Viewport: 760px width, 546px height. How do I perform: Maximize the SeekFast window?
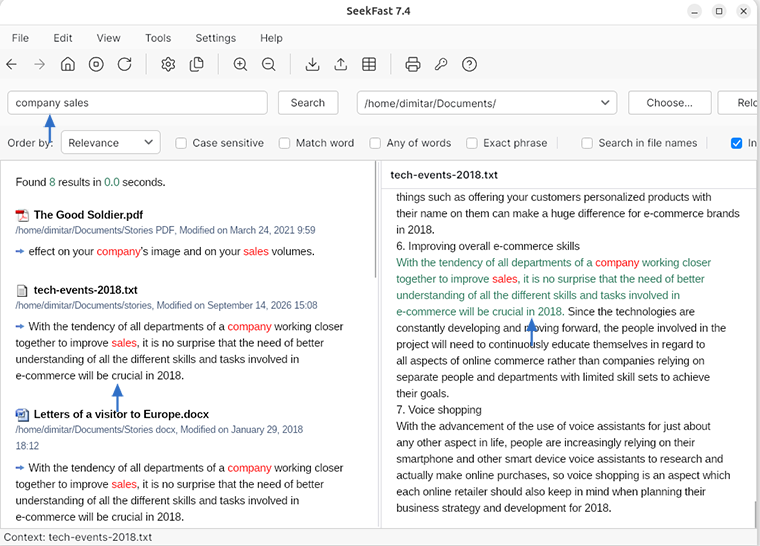pyautogui.click(x=719, y=11)
